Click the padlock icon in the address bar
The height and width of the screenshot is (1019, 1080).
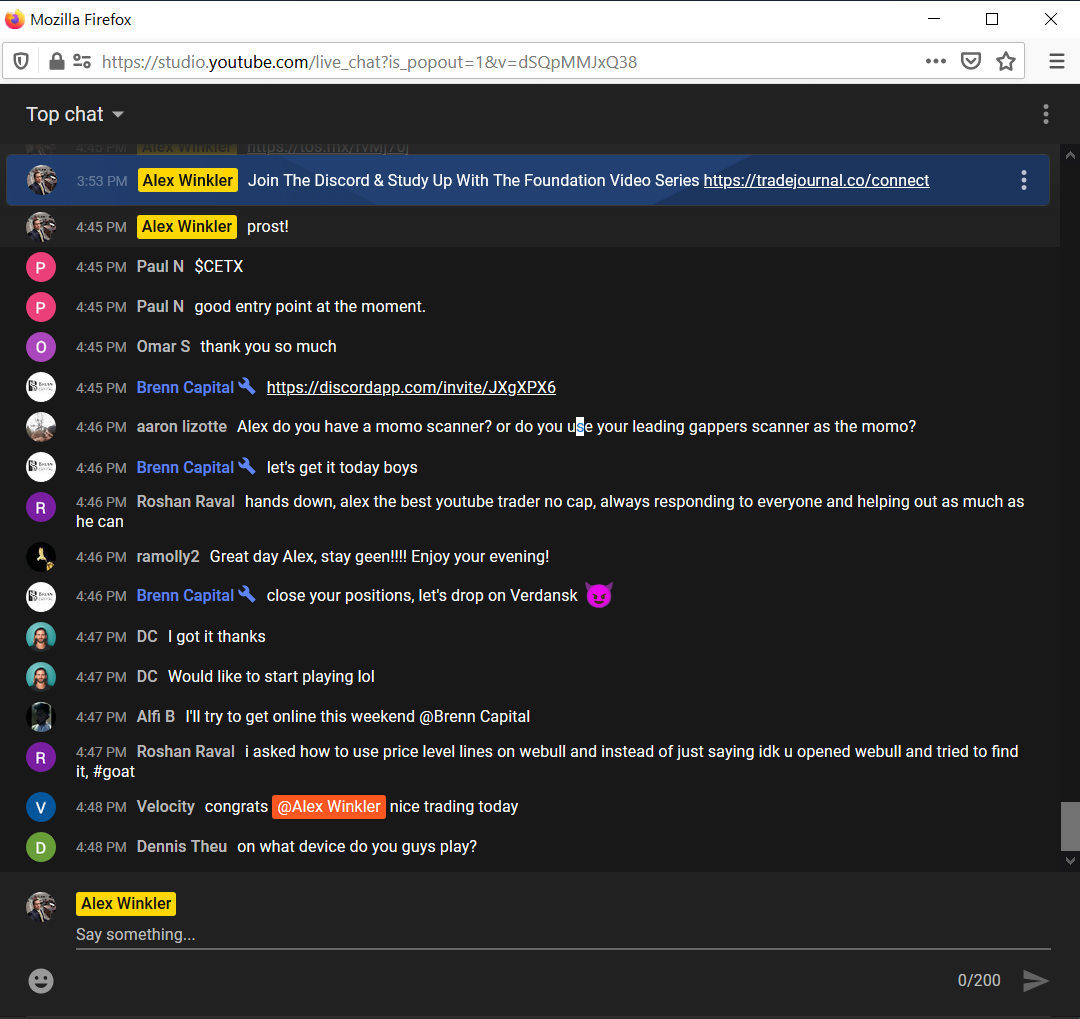click(x=56, y=60)
